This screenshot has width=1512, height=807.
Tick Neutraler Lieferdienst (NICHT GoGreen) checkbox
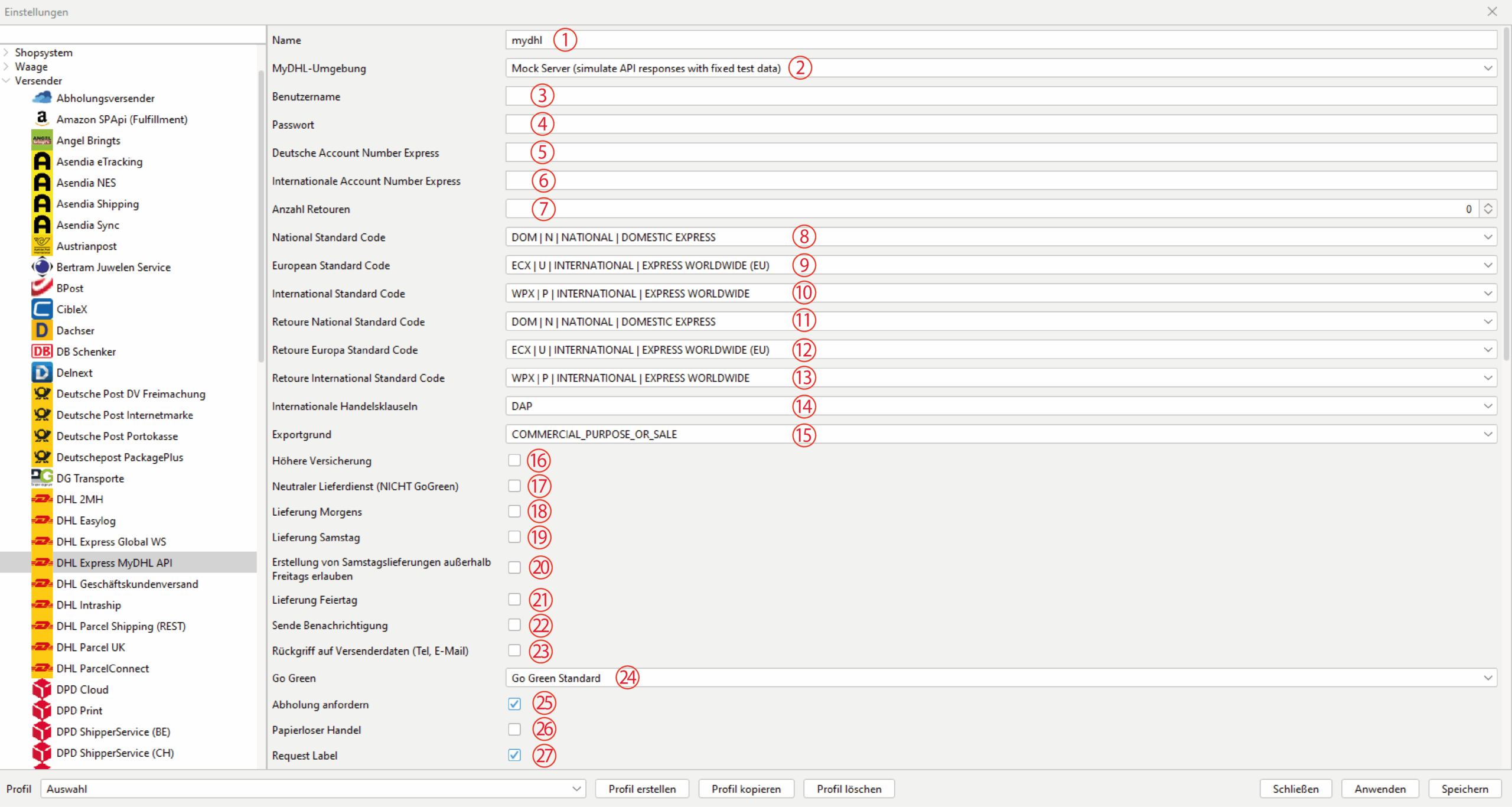[514, 486]
